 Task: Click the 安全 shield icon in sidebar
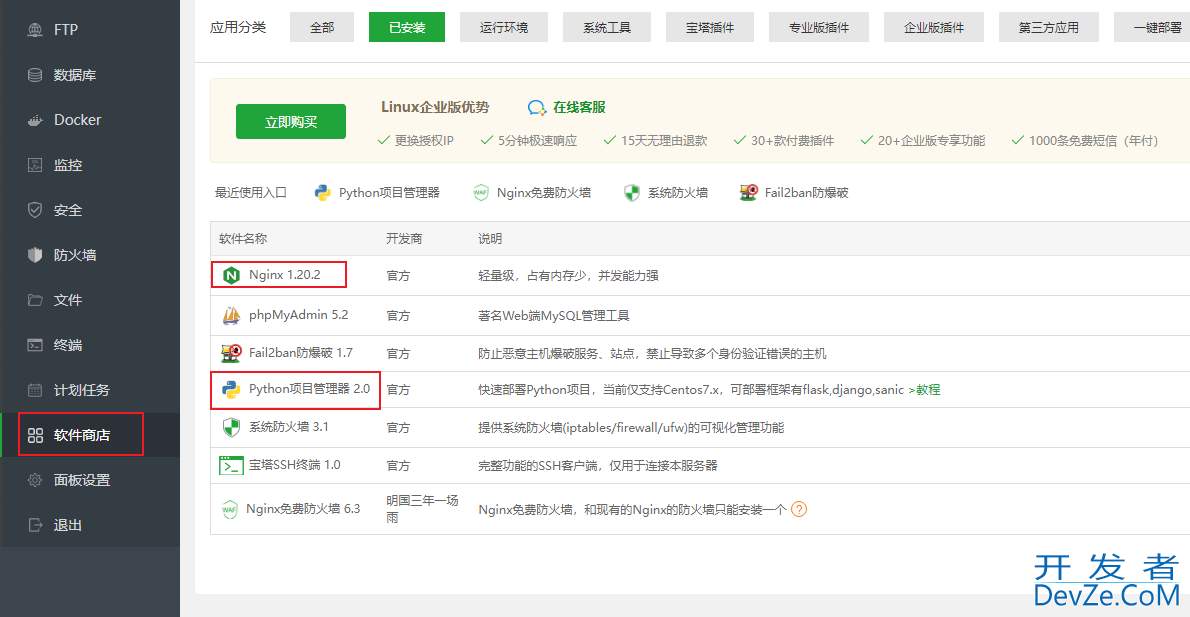(35, 210)
